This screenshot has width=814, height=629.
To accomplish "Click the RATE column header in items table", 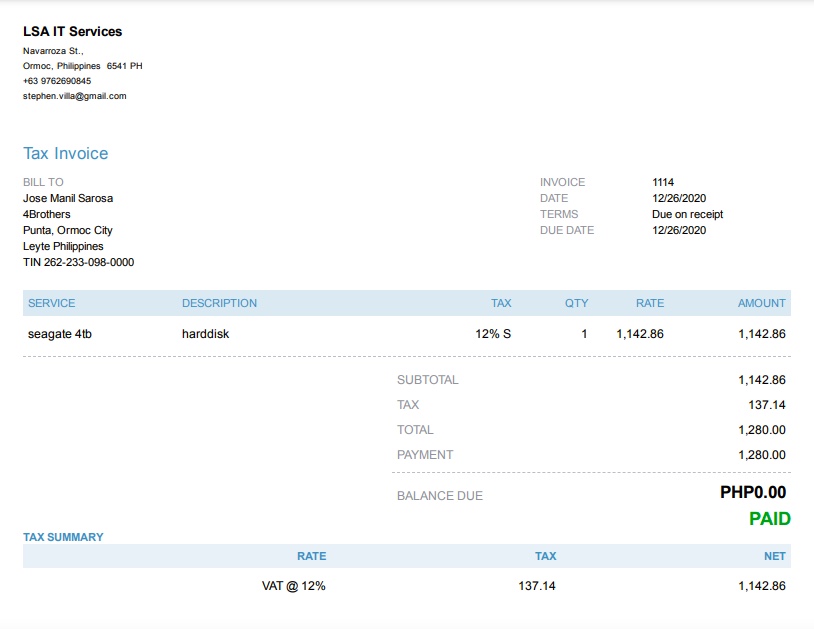I will click(x=650, y=303).
